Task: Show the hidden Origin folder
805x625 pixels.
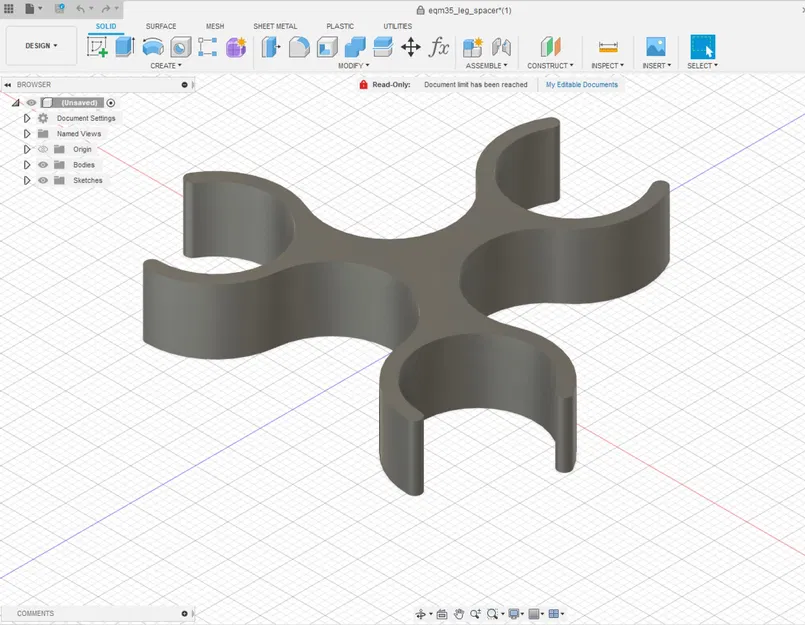Action: pyautogui.click(x=43, y=149)
